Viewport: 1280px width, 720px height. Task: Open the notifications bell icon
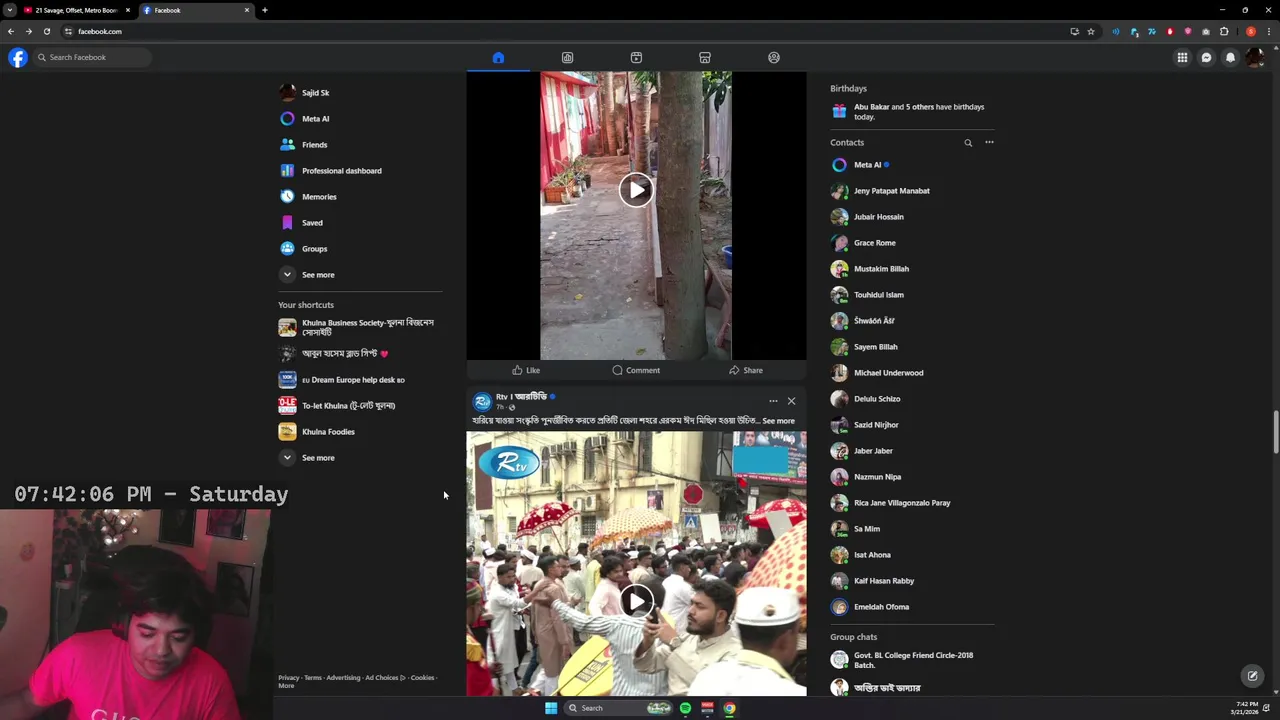1230,57
